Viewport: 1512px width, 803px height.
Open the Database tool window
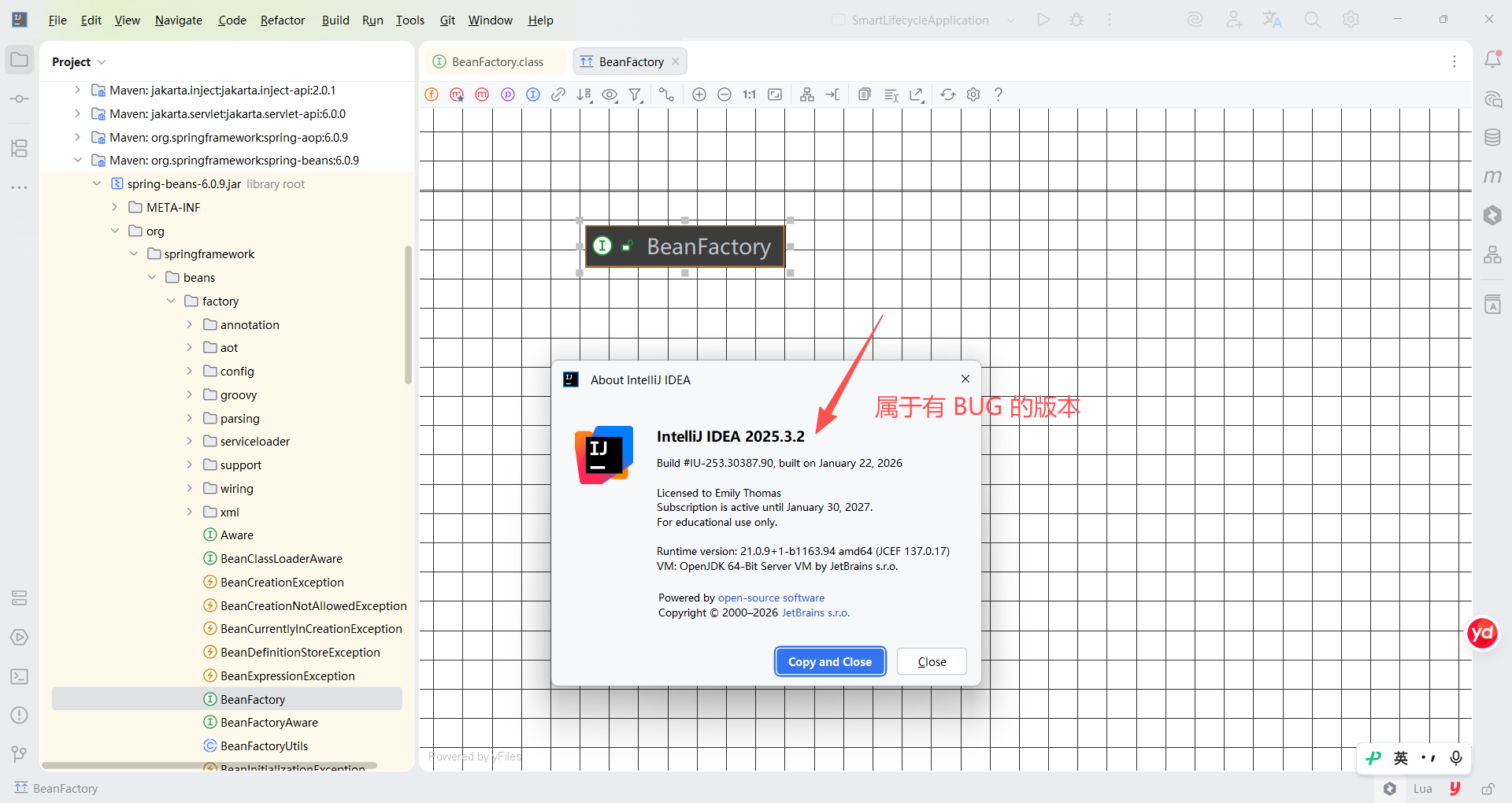1492,138
